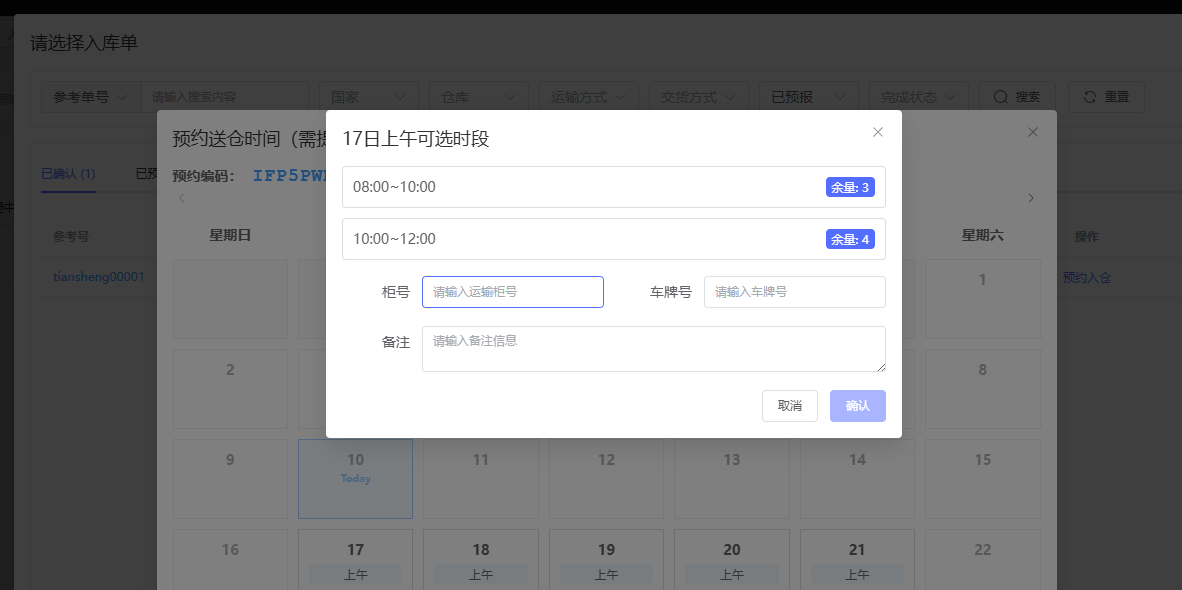1182x590 pixels.
Task: Select the 10:00~12:00 time slot
Action: pos(580,239)
